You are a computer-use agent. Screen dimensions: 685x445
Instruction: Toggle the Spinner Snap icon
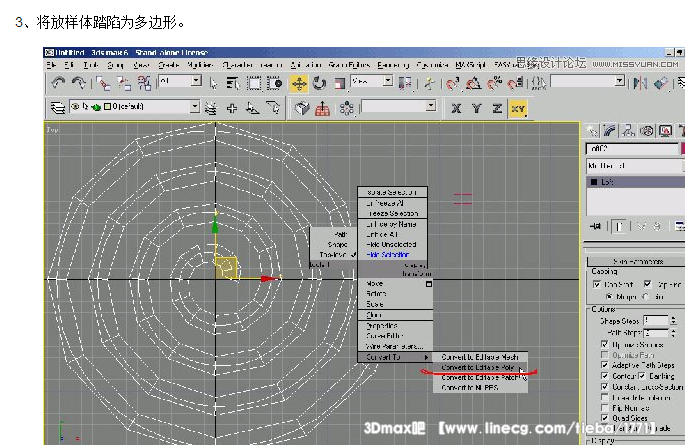(x=515, y=83)
